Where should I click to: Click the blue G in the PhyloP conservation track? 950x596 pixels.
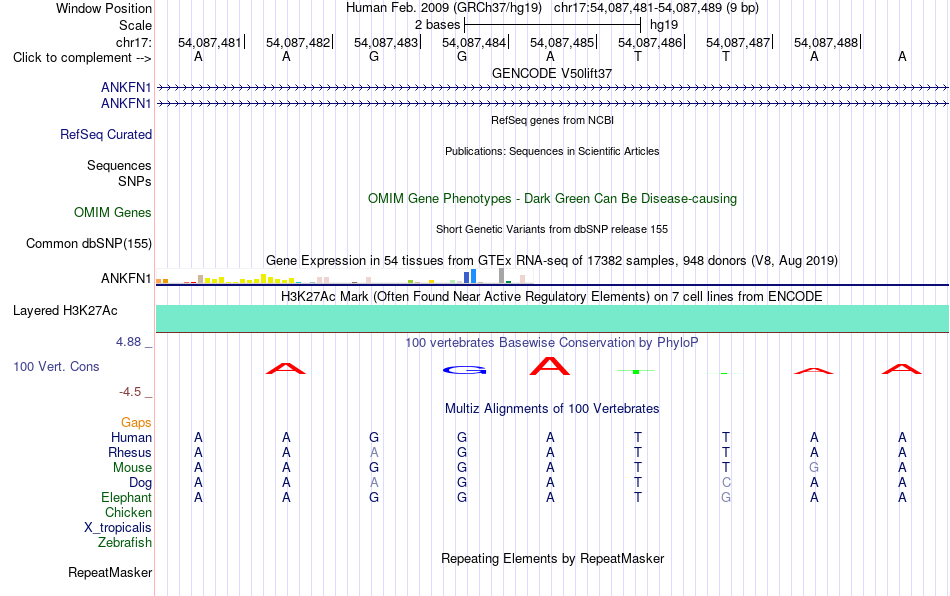[x=465, y=370]
